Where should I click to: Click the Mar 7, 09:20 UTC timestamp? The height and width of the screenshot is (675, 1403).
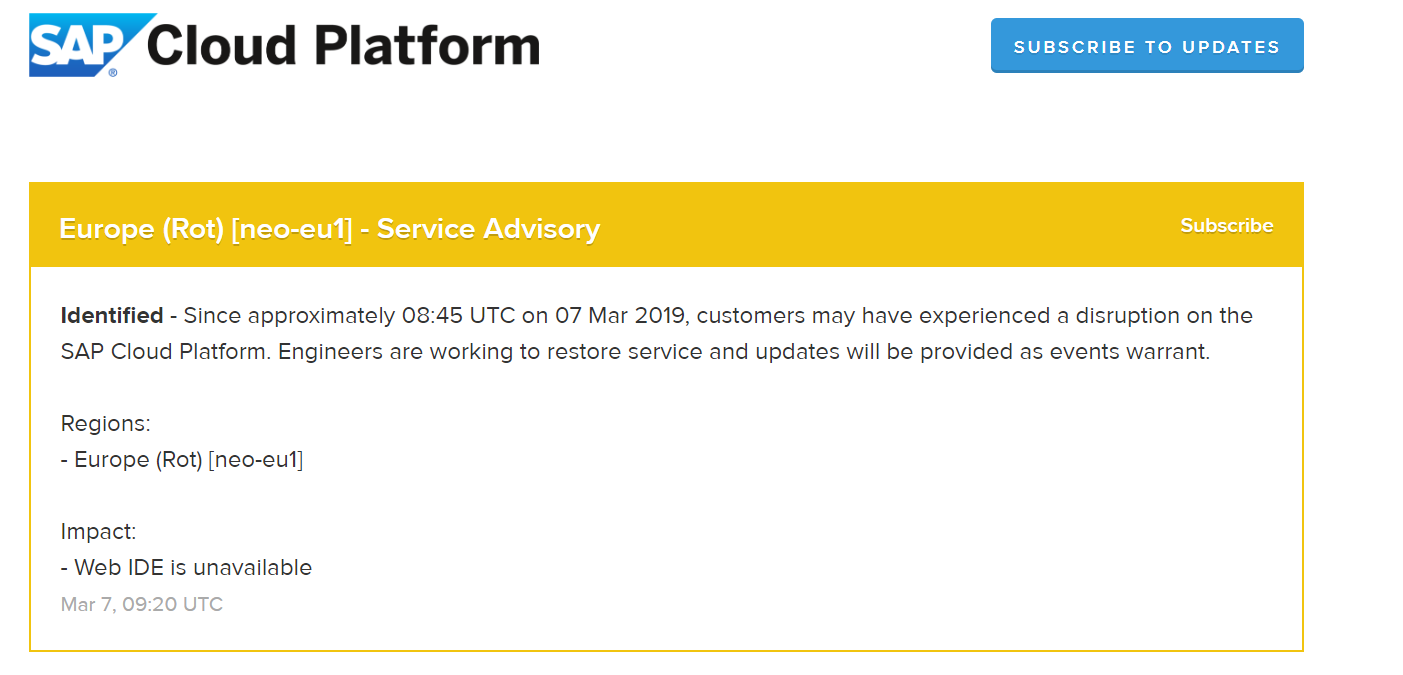click(x=142, y=604)
